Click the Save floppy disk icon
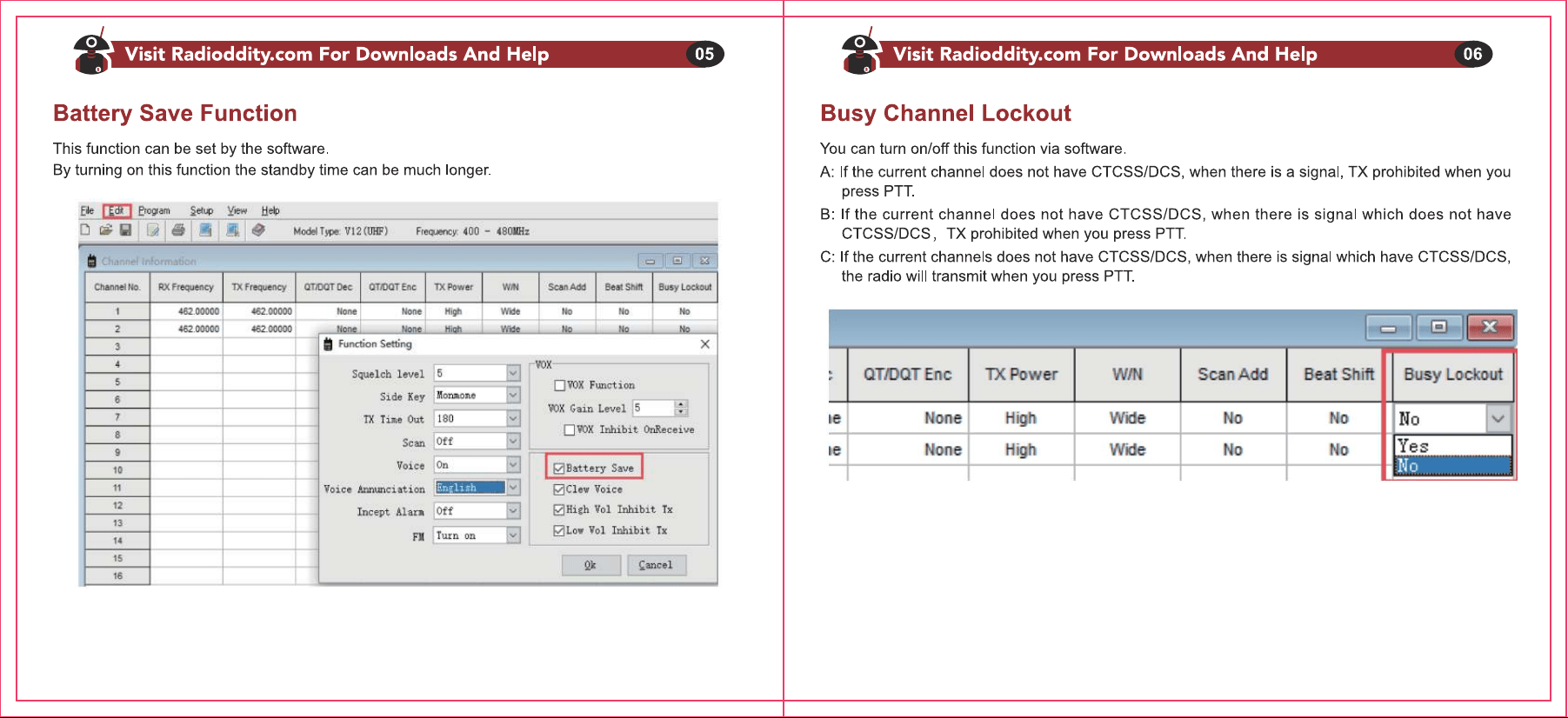1568x718 pixels. 125,230
